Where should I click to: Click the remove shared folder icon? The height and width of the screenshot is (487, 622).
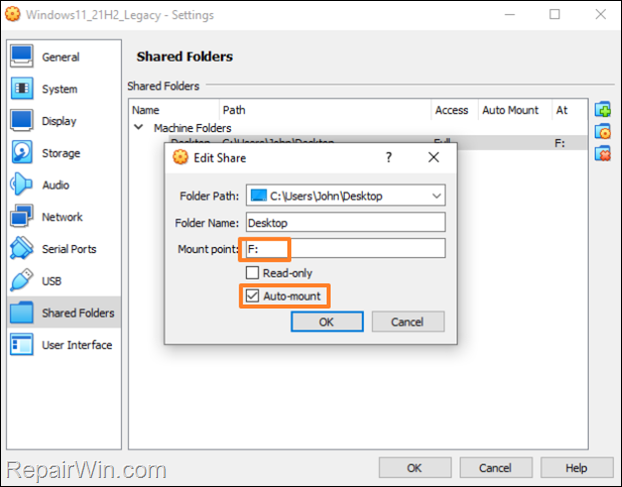pyautogui.click(x=603, y=153)
